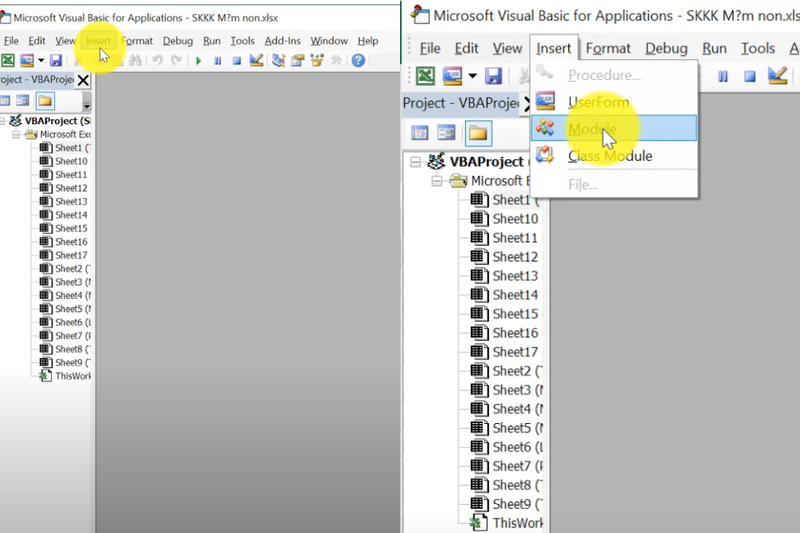Click Find binoculars icon in left window
This screenshot has height=533, width=800.
tap(135, 61)
